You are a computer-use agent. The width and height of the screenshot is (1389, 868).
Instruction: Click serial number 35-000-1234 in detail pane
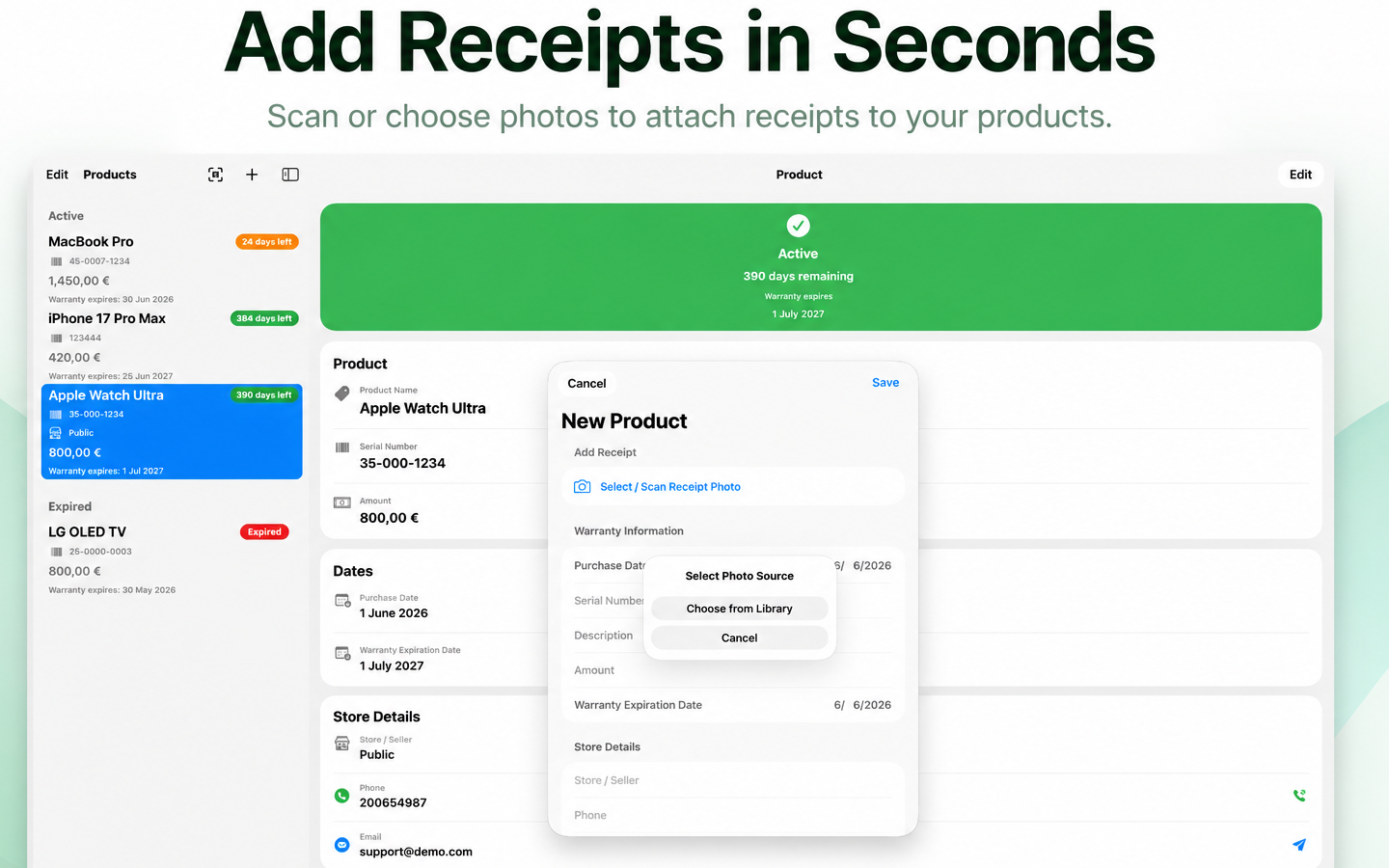[x=402, y=463]
